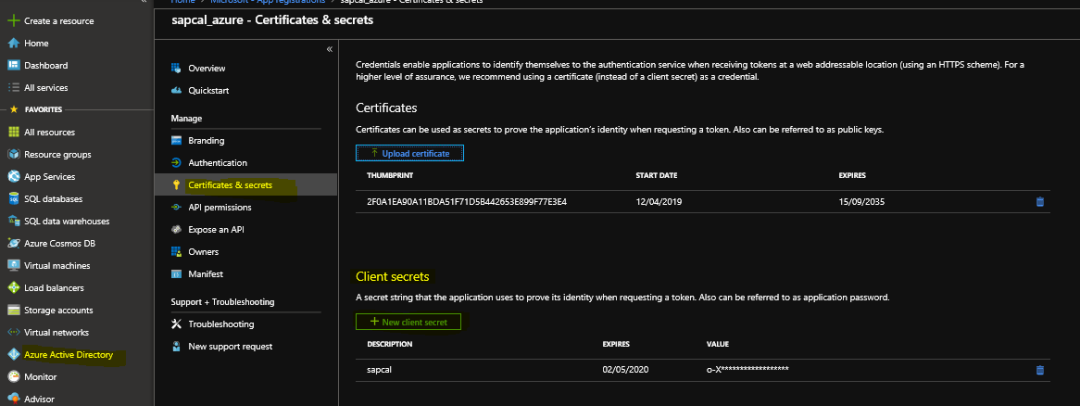Click the VALUE column header
This screenshot has height=406, width=1080.
[x=718, y=344]
